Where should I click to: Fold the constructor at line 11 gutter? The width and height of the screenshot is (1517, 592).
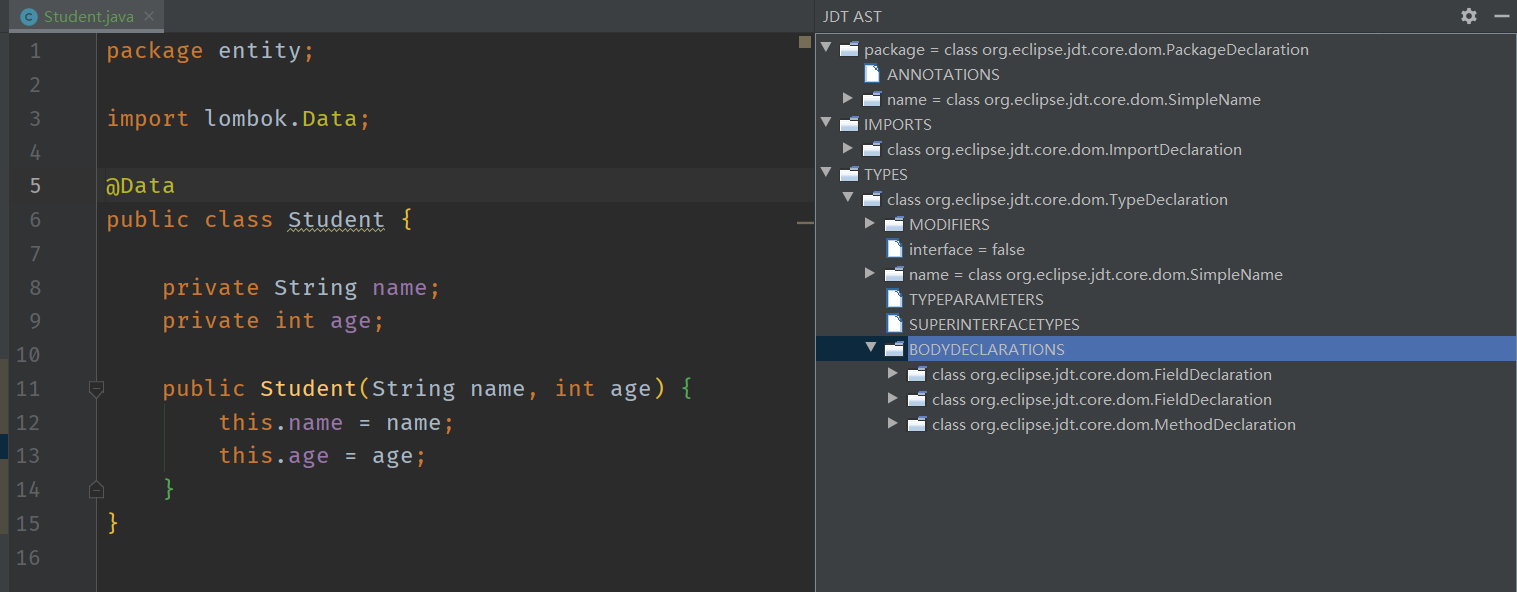[96, 389]
